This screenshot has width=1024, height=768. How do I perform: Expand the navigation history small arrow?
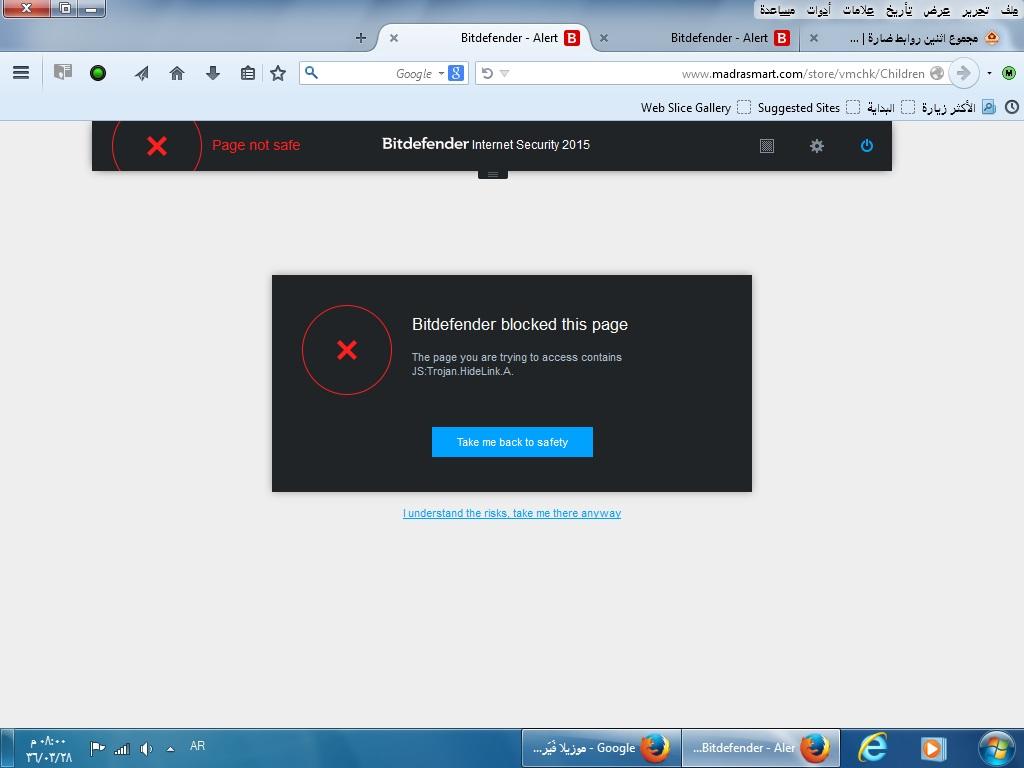coord(989,73)
